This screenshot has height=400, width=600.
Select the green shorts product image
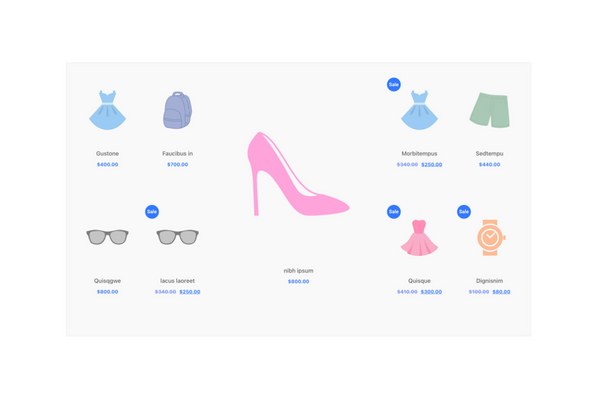coord(489,110)
